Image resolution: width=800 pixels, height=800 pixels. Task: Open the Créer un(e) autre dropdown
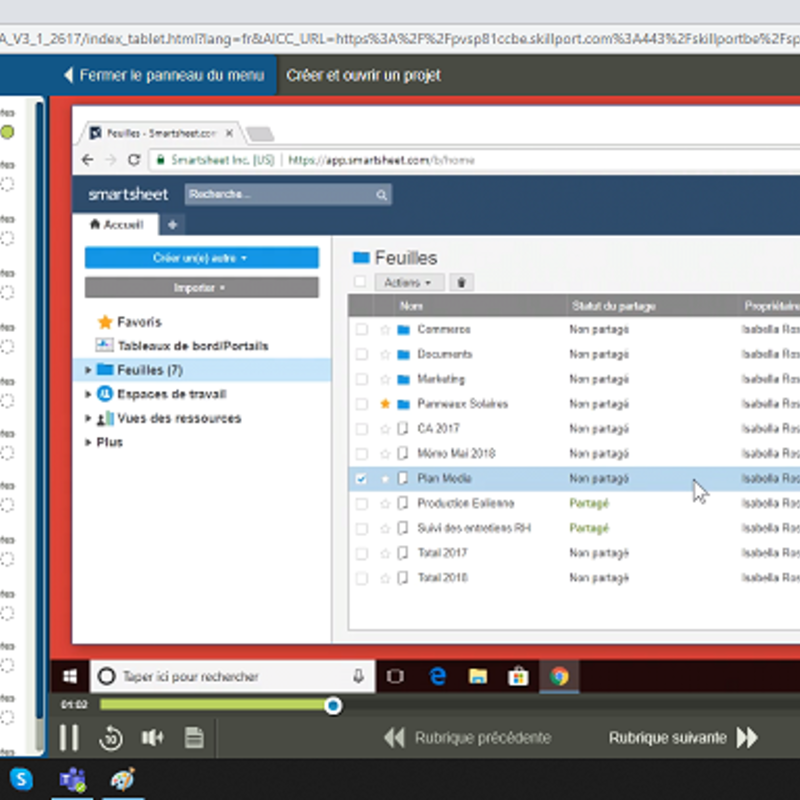pyautogui.click(x=202, y=258)
